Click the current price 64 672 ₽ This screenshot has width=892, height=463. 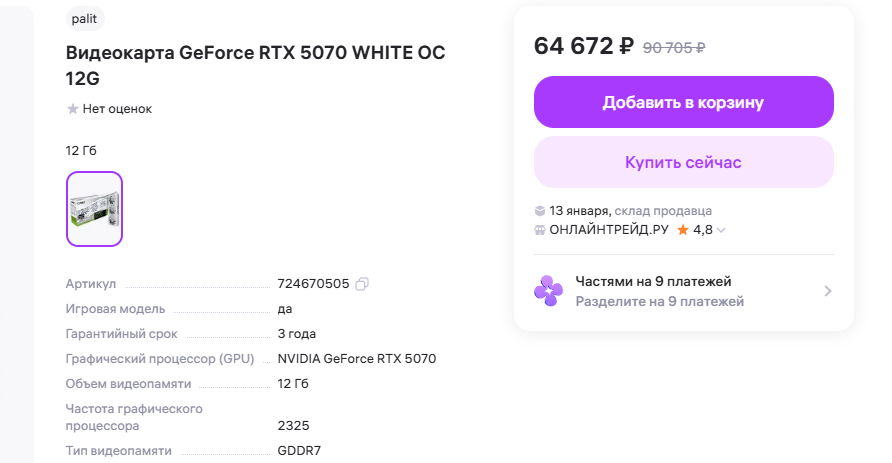point(583,46)
